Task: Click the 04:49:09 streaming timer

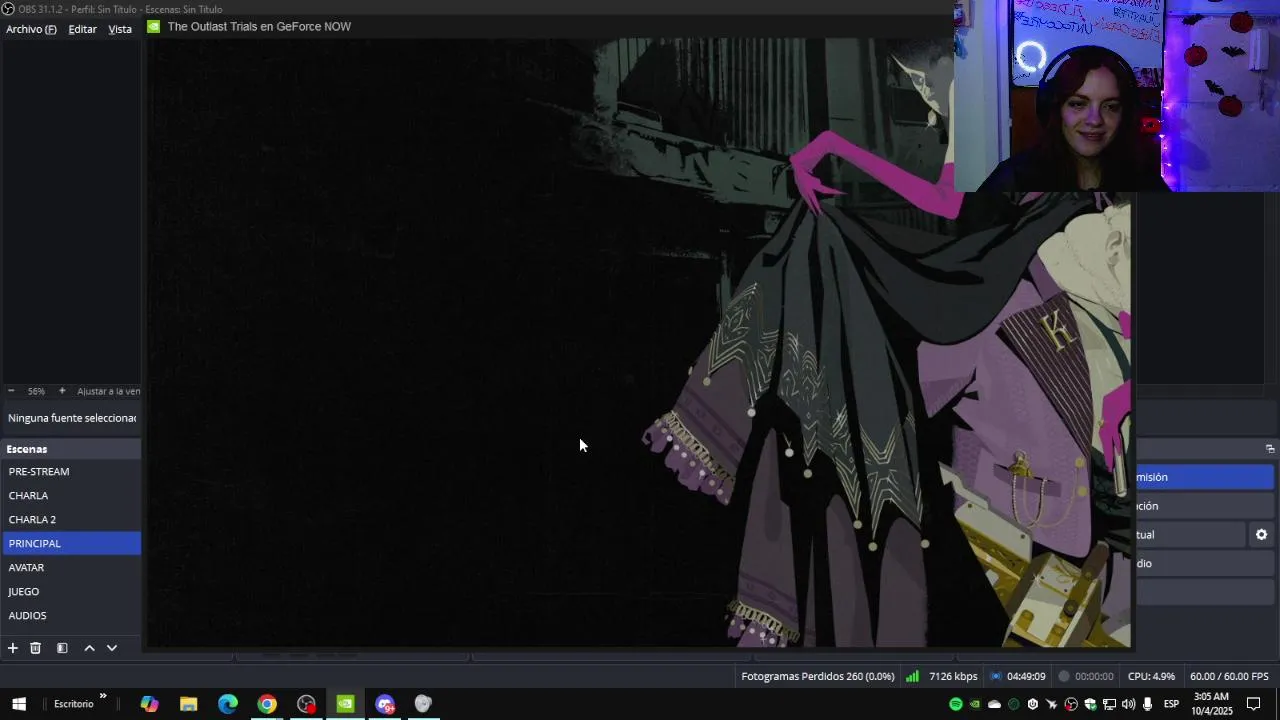Action: pos(1018,677)
